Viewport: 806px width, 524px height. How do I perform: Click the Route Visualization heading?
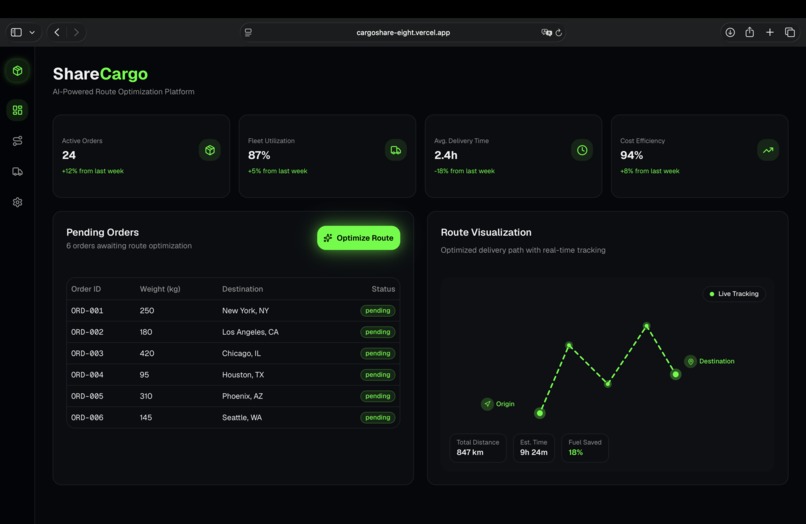point(486,232)
